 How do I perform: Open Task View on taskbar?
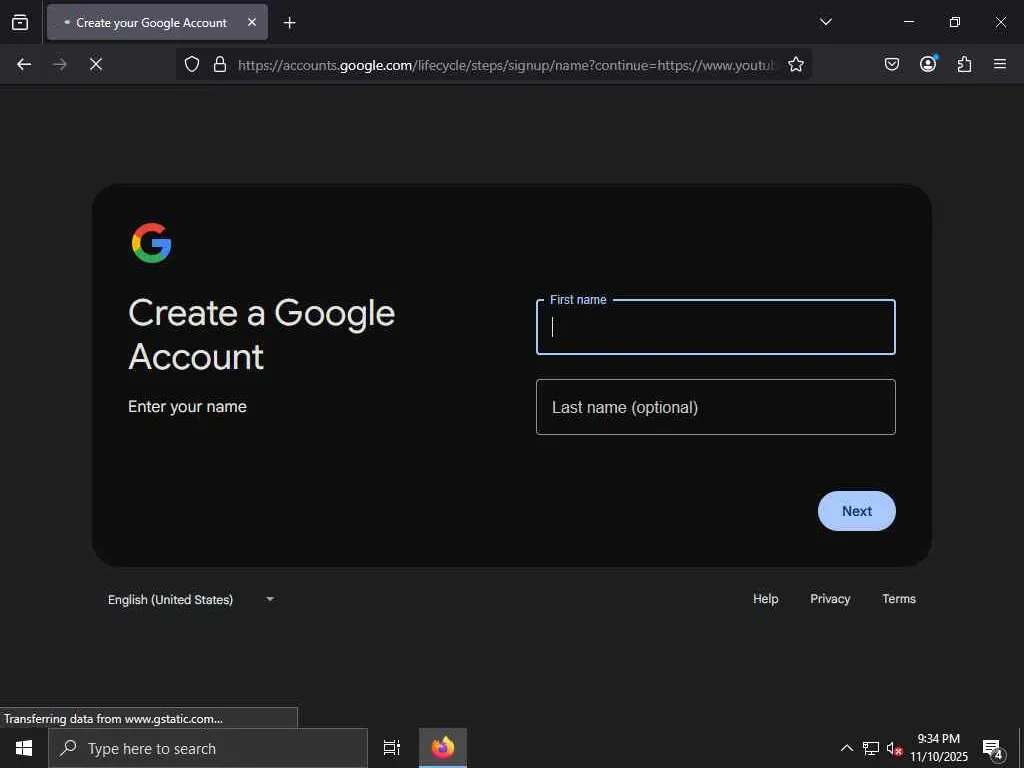[392, 748]
